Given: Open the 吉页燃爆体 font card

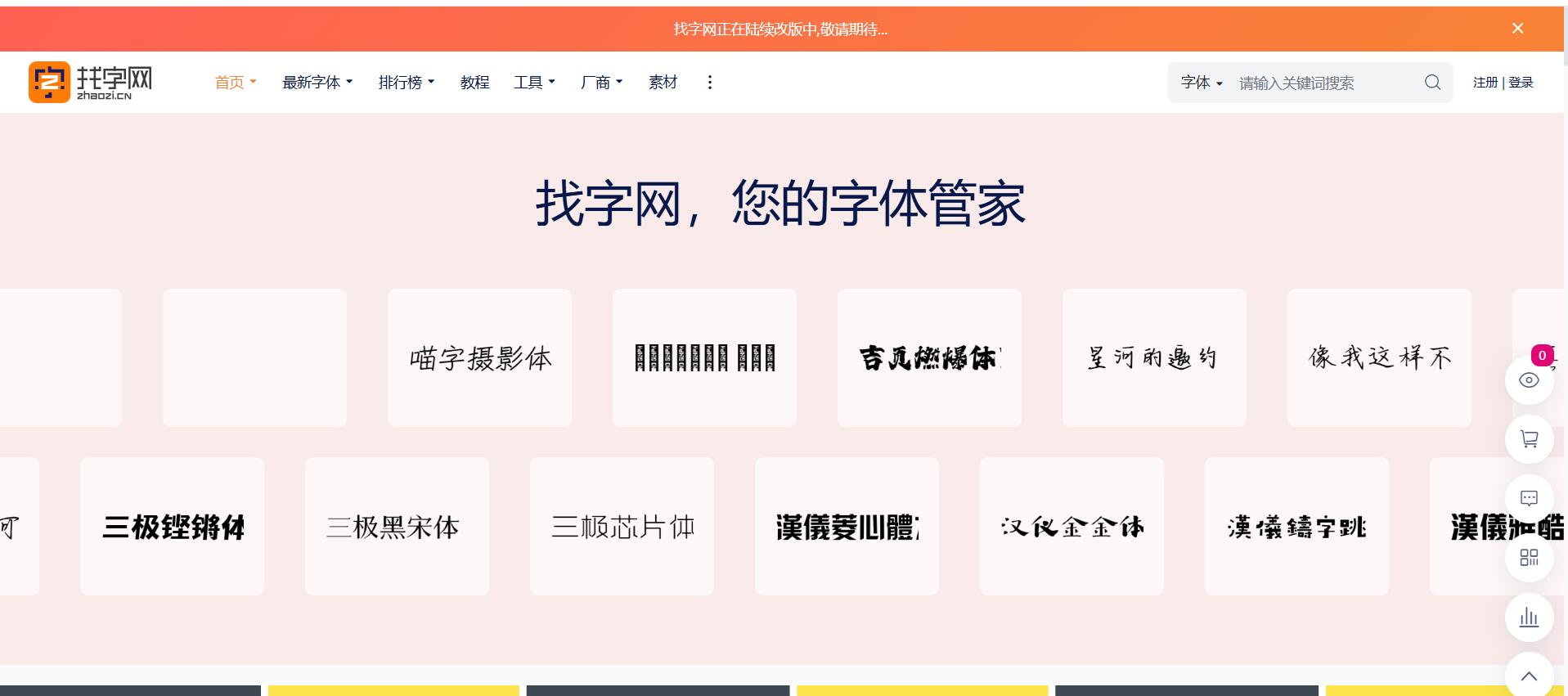Looking at the screenshot, I should coord(929,357).
